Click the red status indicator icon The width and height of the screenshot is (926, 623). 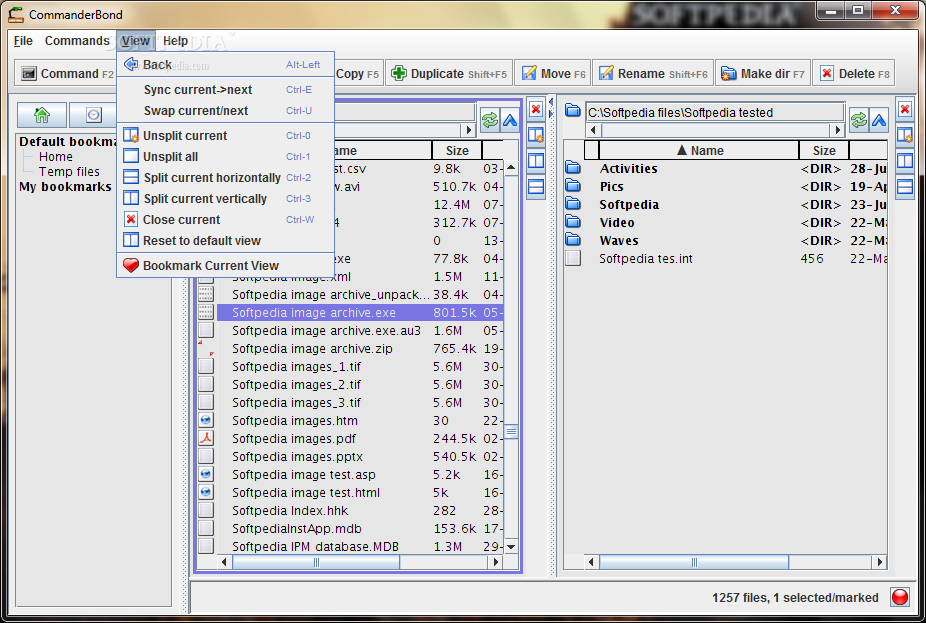pos(900,597)
